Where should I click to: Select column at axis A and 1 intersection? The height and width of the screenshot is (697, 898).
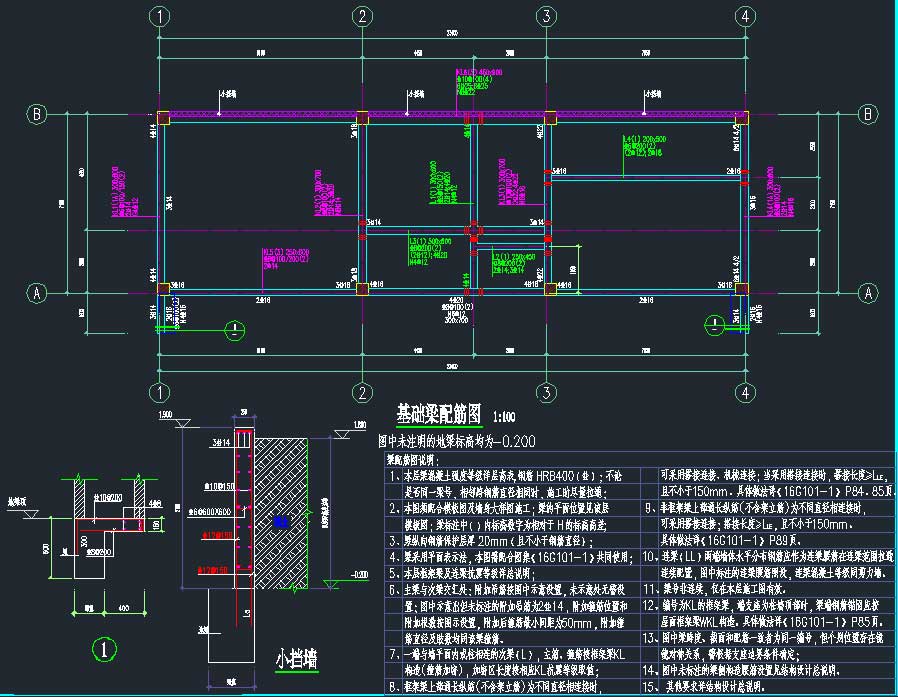(x=163, y=289)
